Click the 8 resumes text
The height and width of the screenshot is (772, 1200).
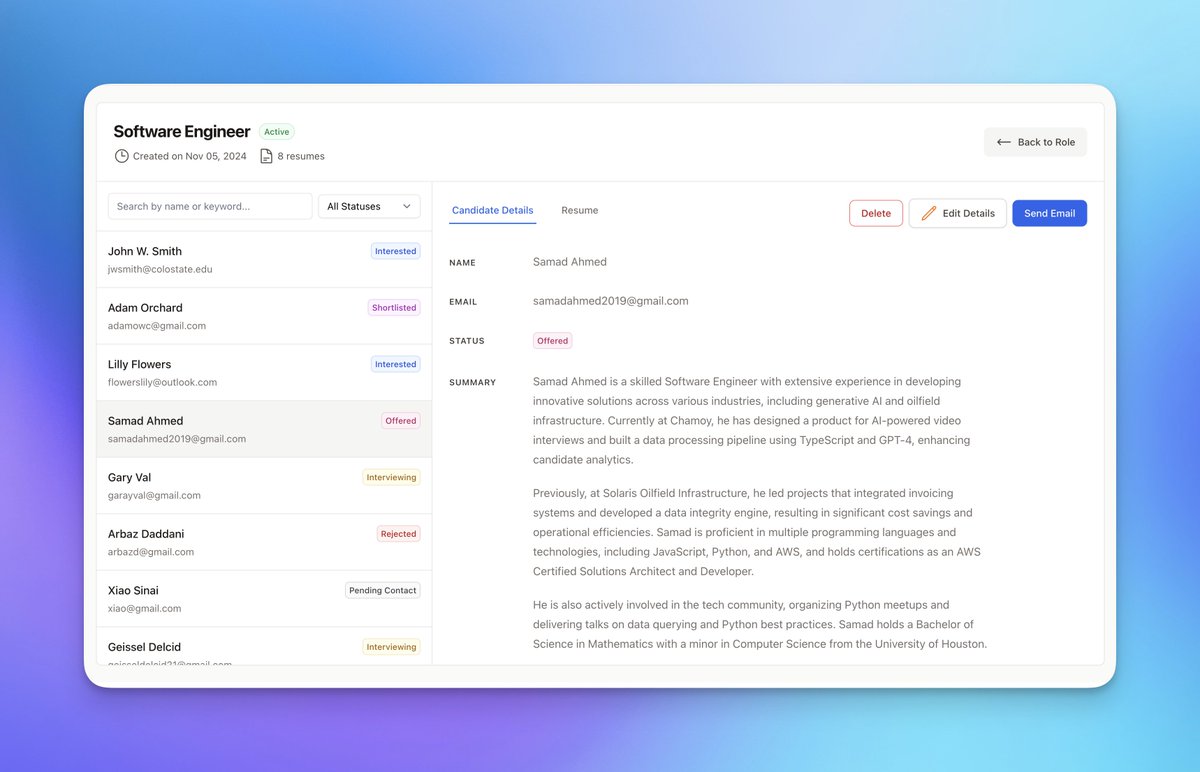point(301,156)
